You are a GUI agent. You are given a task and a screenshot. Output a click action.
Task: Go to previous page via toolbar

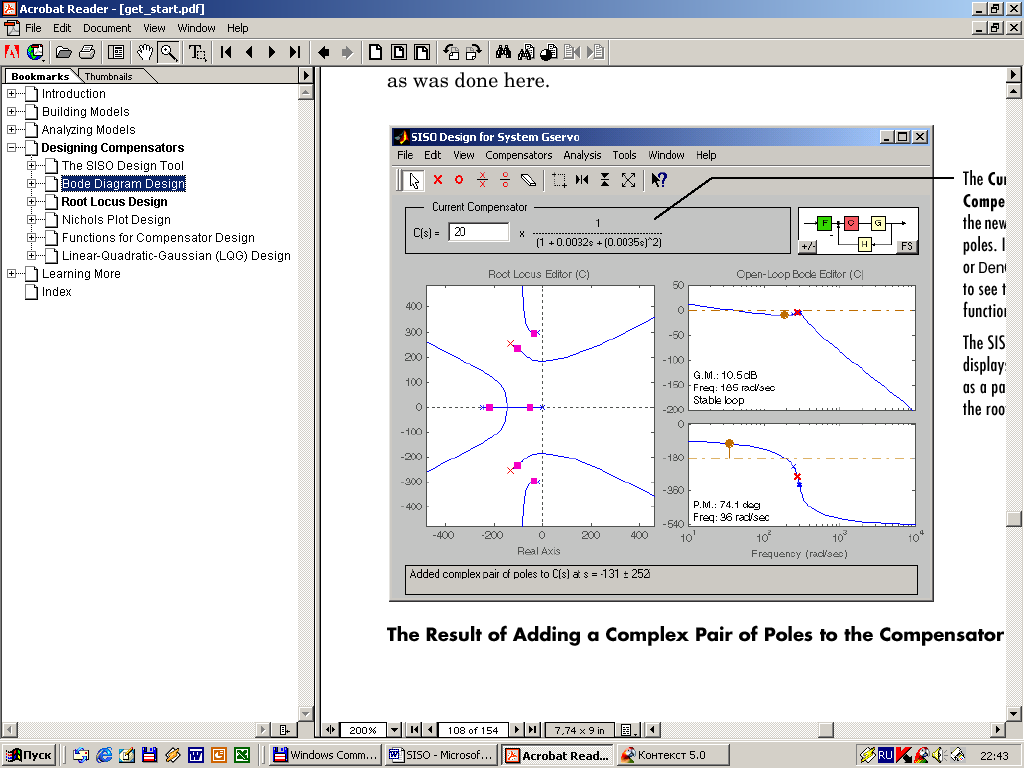pos(249,52)
